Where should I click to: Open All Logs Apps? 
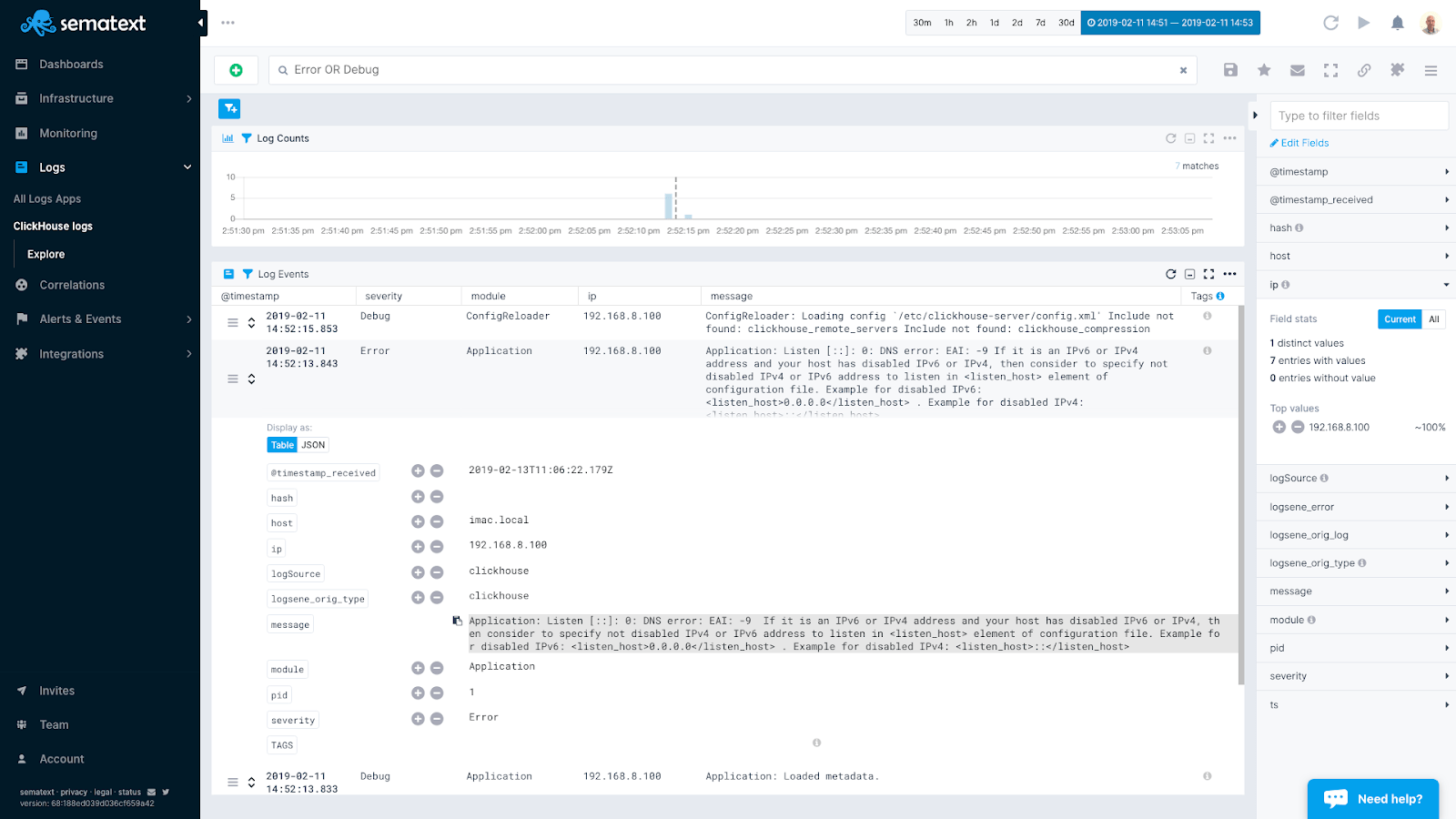[47, 199]
